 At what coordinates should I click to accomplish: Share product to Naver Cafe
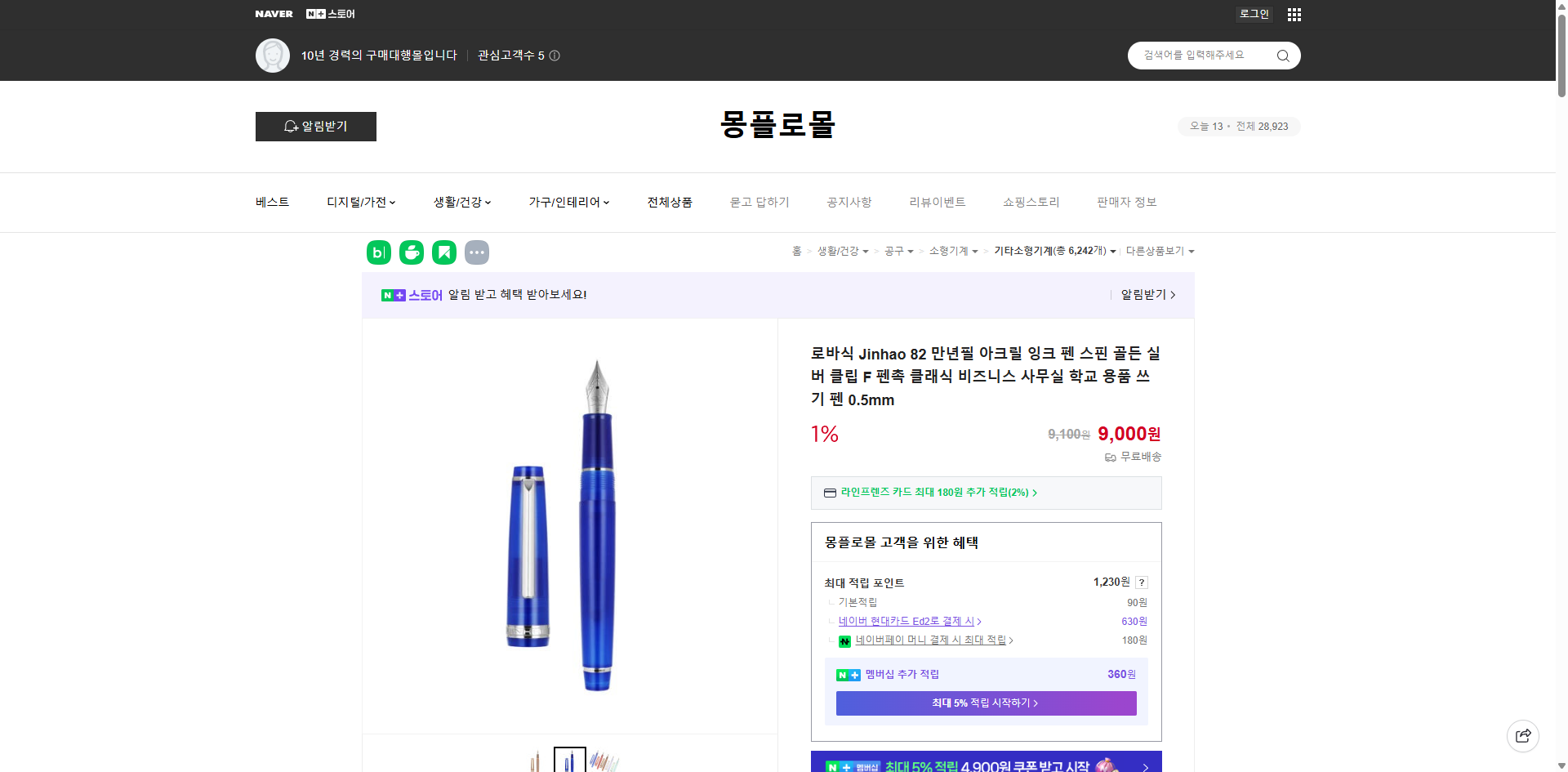(412, 252)
